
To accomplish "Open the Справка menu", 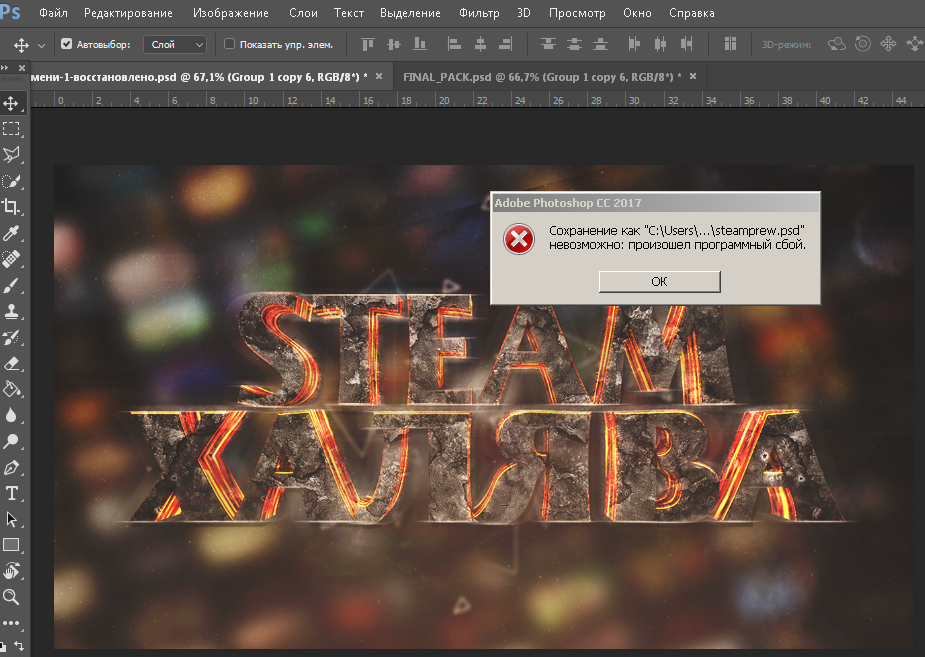I will (x=691, y=13).
